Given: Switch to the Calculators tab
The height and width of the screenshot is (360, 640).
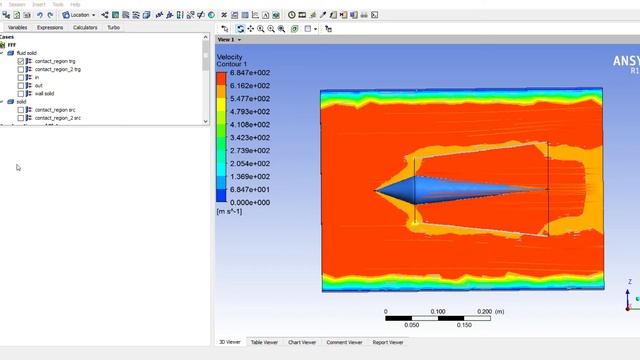Looking at the screenshot, I should point(85,27).
